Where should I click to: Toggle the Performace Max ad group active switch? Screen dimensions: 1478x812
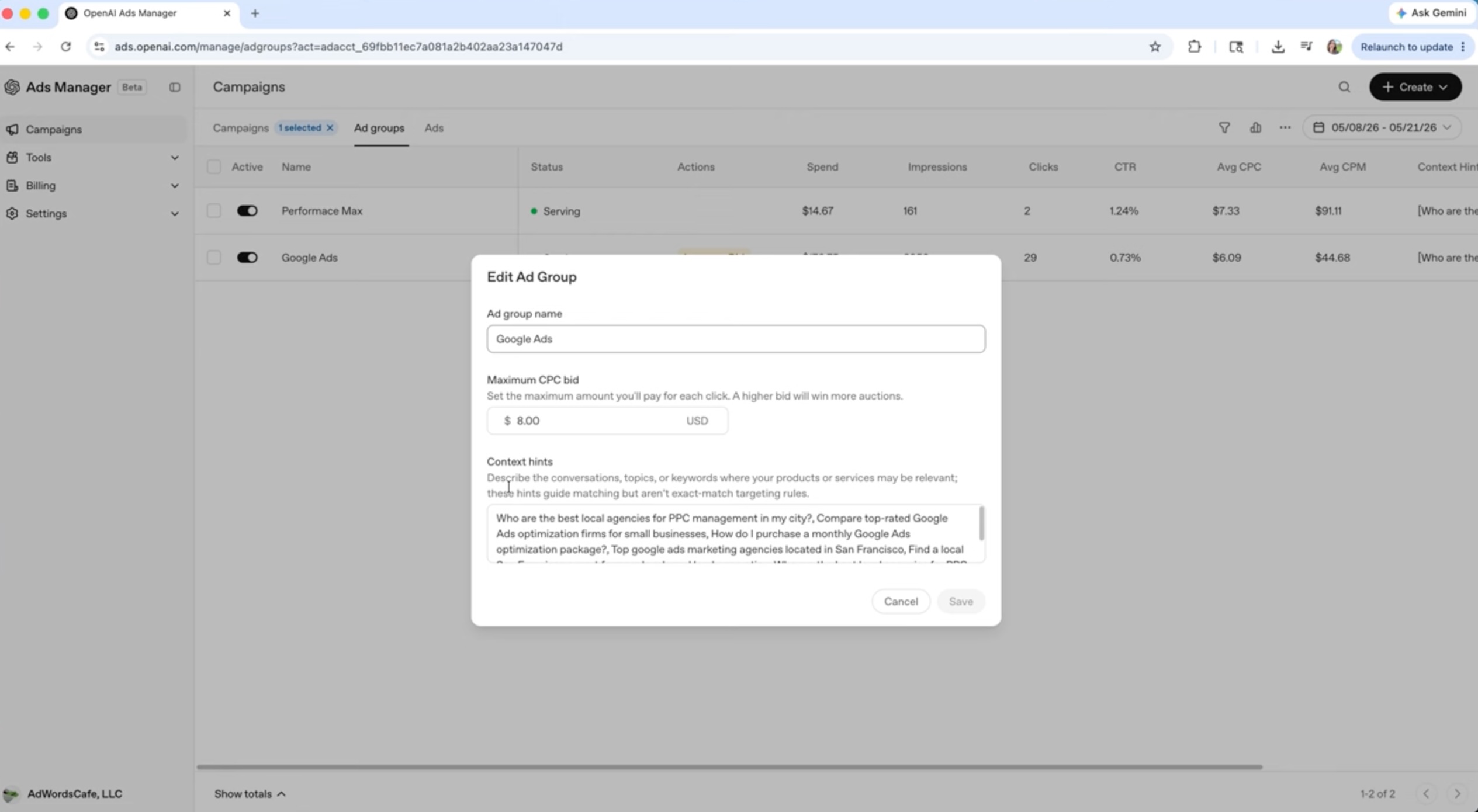tap(247, 211)
